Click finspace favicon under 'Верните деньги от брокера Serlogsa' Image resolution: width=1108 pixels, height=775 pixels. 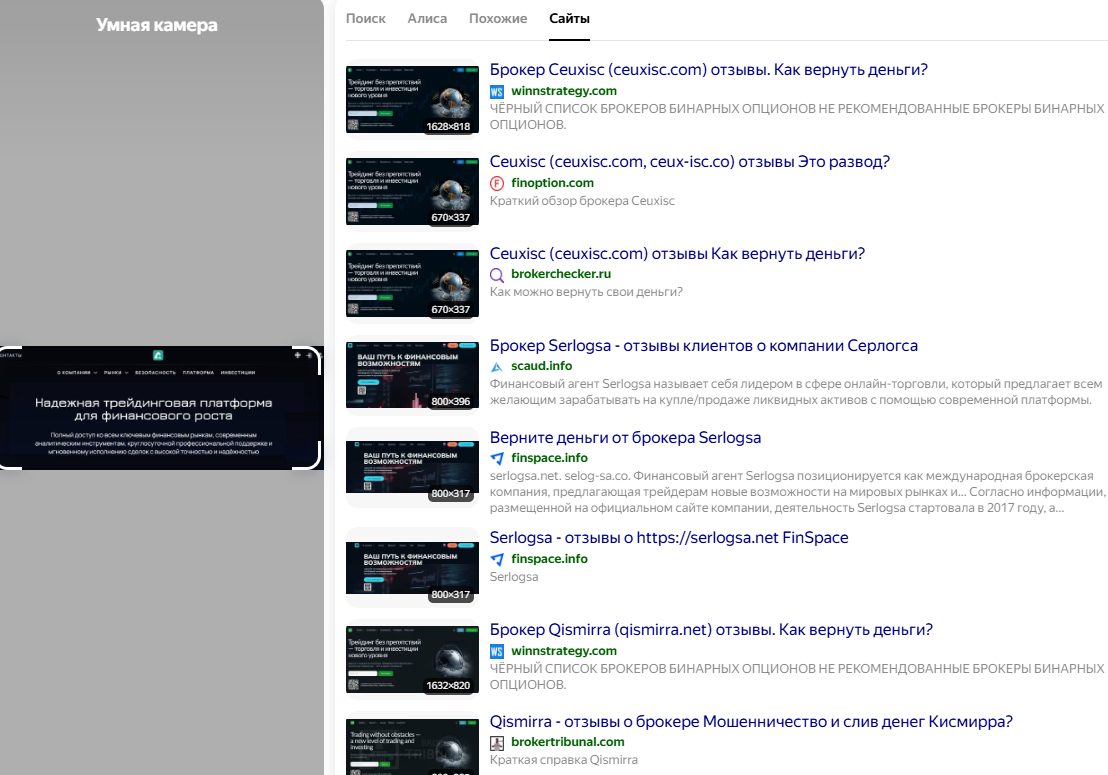pos(497,458)
